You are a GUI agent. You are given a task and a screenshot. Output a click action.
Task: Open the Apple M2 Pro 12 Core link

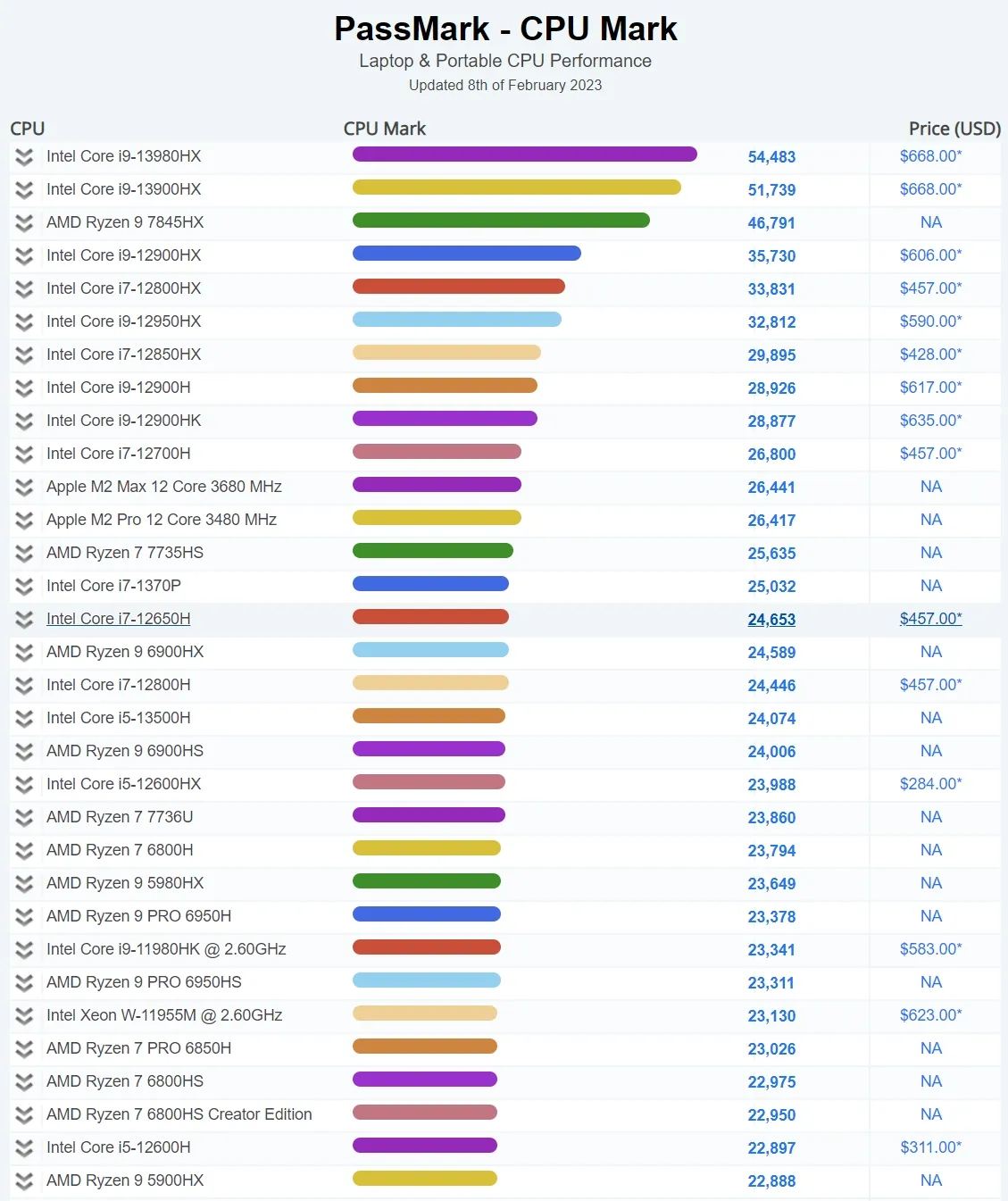(162, 520)
